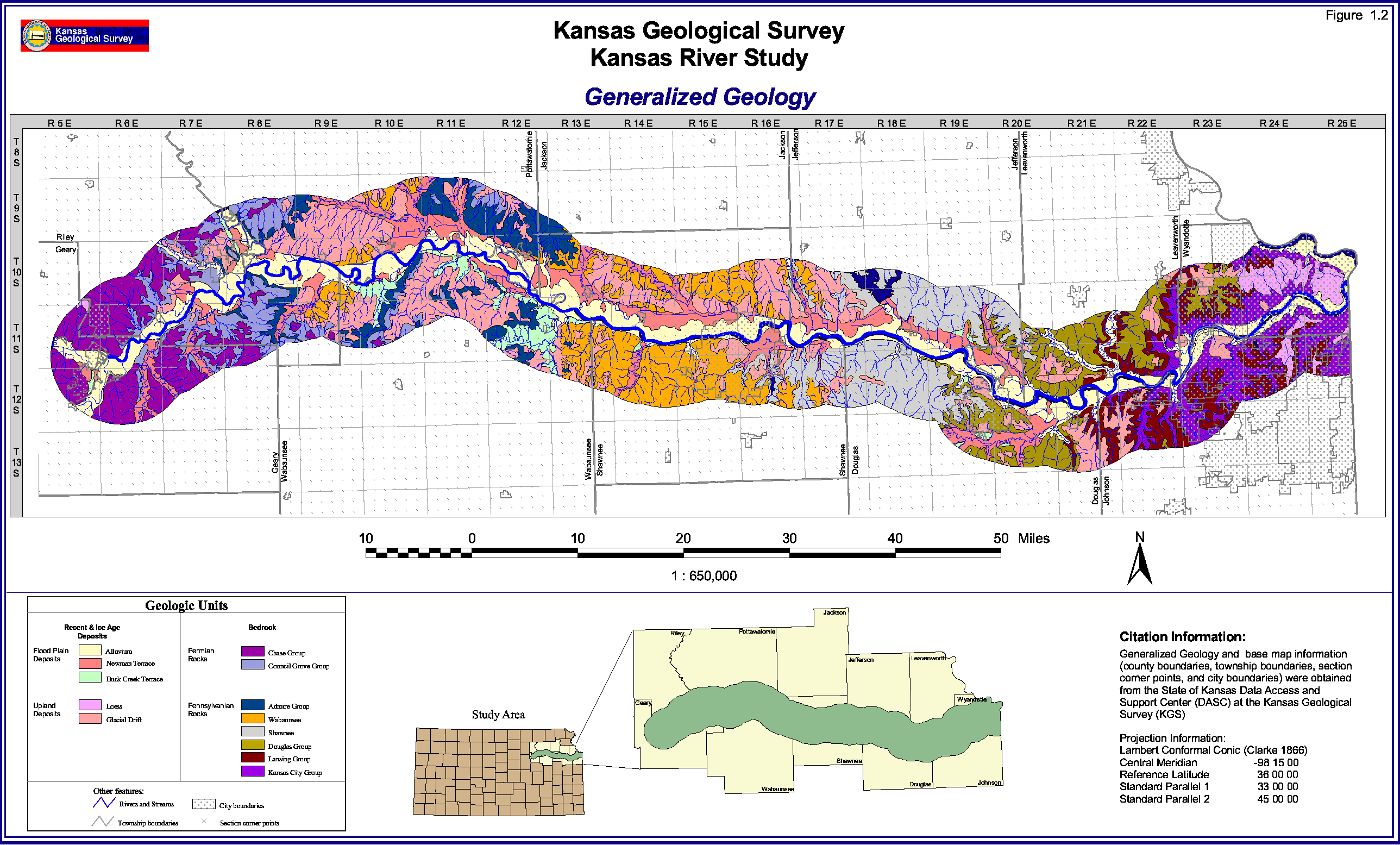
Task: Click the 'Study Area' inset label
Action: pos(498,715)
